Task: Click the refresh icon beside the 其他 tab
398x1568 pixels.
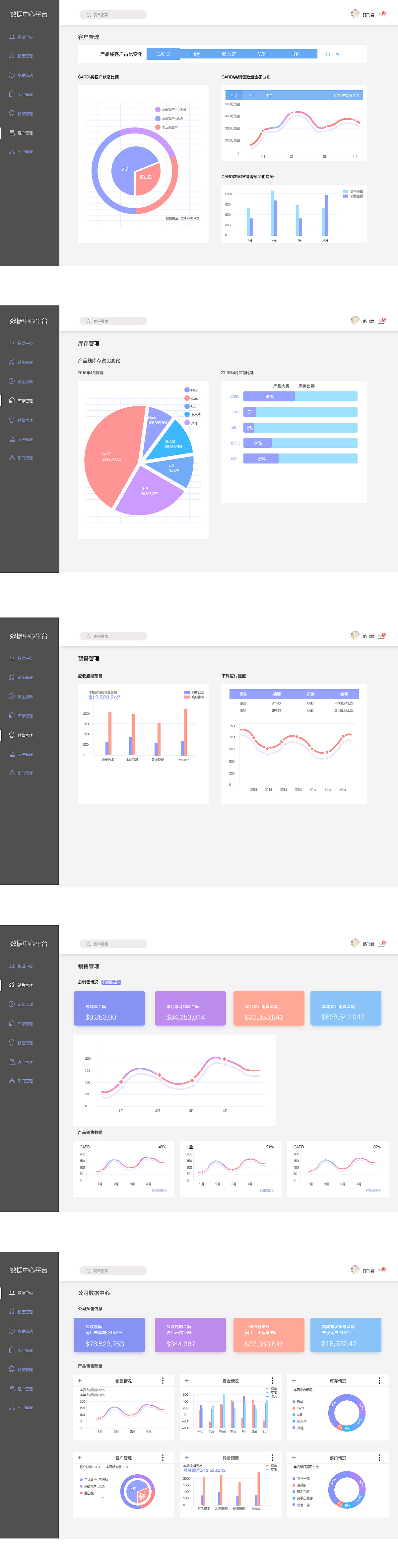Action: (328, 54)
